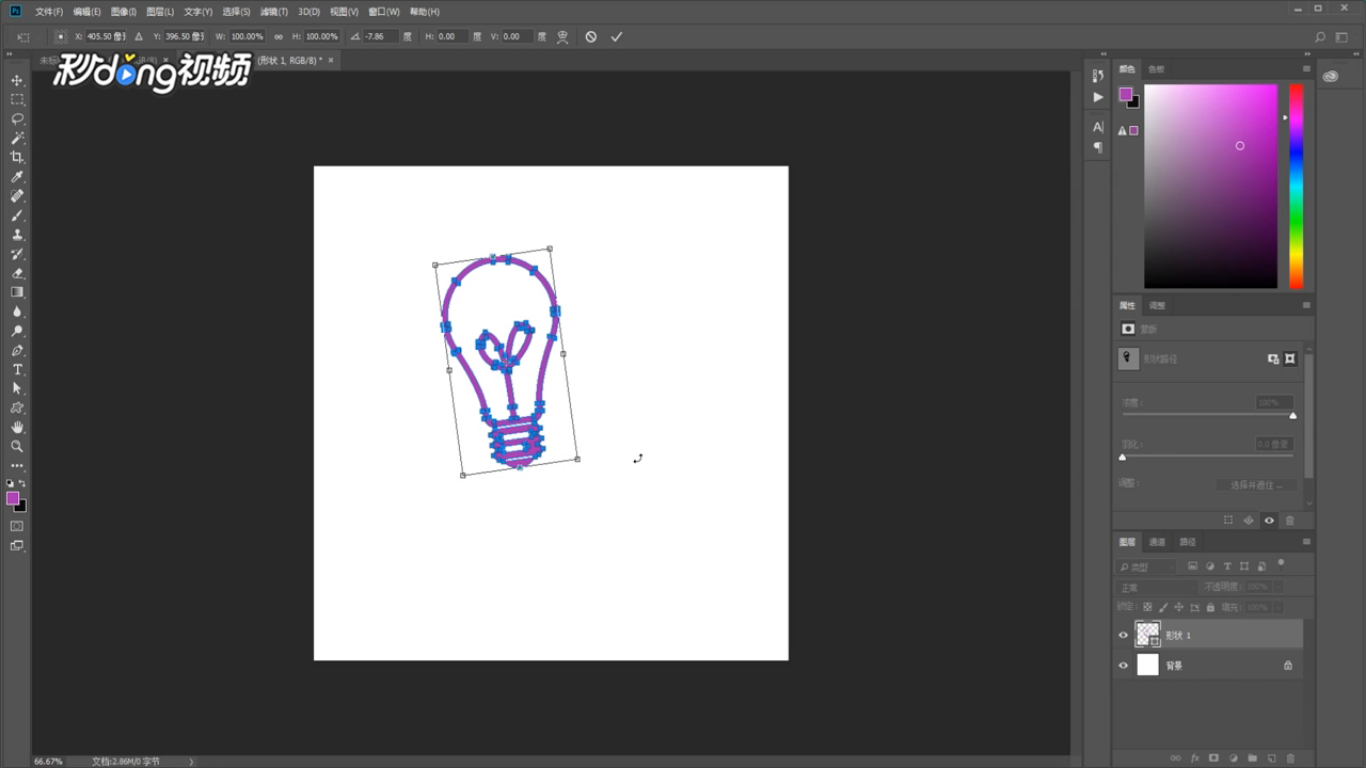Select the History Brush tool
This screenshot has width=1366, height=768.
pos(17,254)
